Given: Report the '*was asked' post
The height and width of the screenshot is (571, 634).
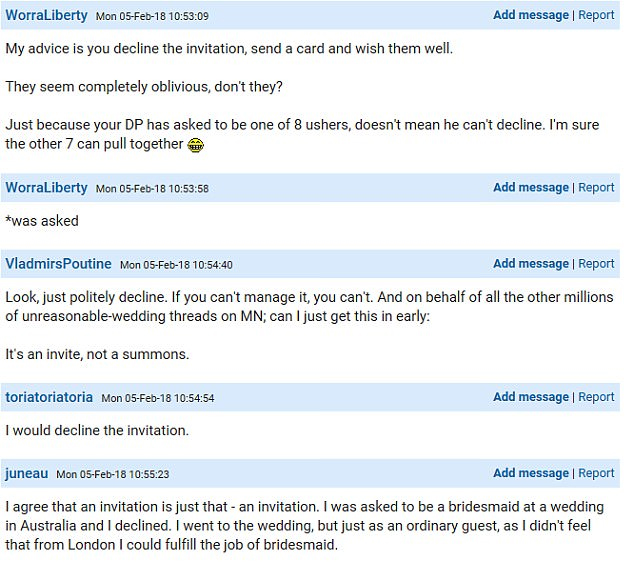Looking at the screenshot, I should [x=596, y=188].
